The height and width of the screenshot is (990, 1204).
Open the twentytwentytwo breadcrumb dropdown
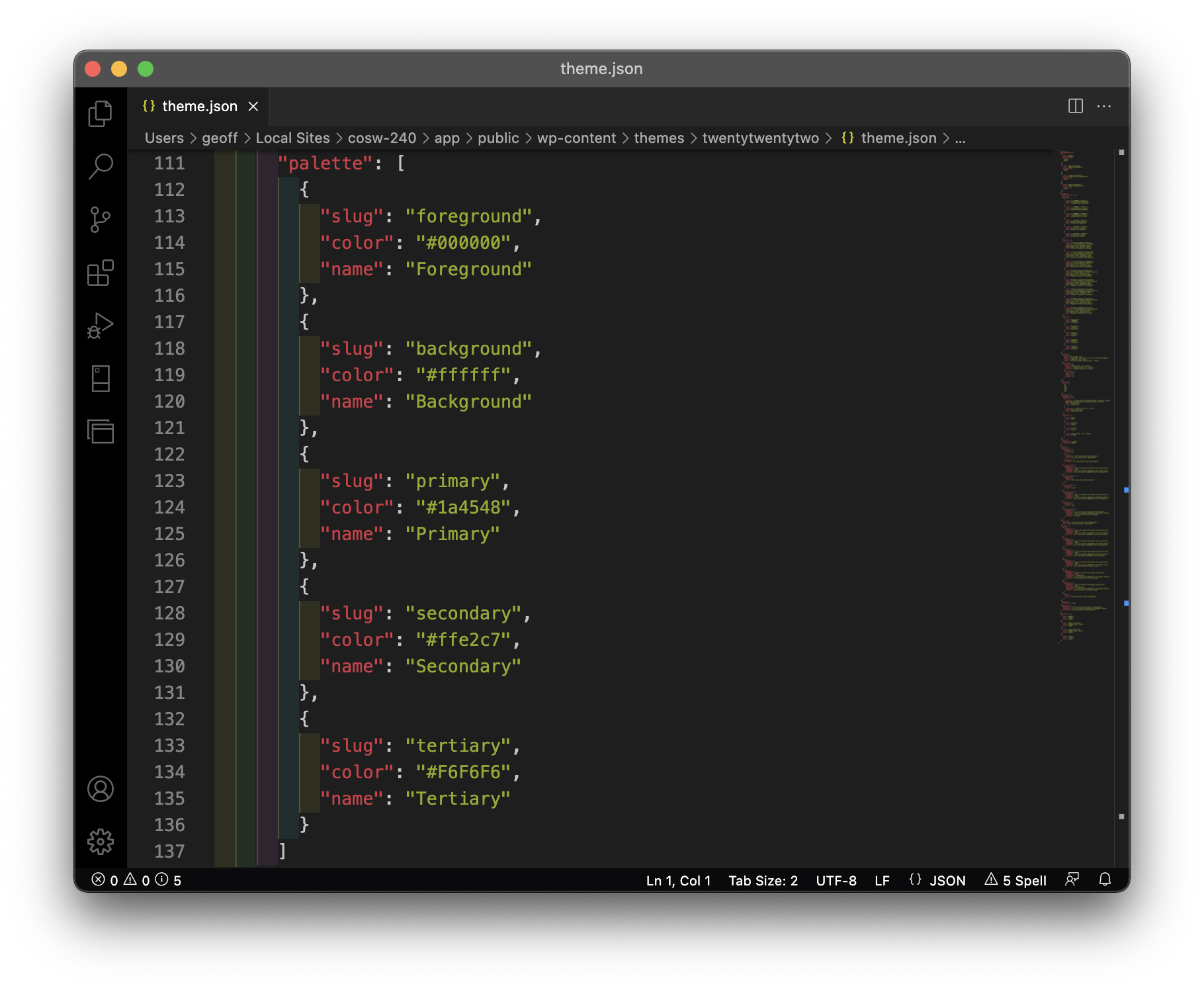(760, 138)
